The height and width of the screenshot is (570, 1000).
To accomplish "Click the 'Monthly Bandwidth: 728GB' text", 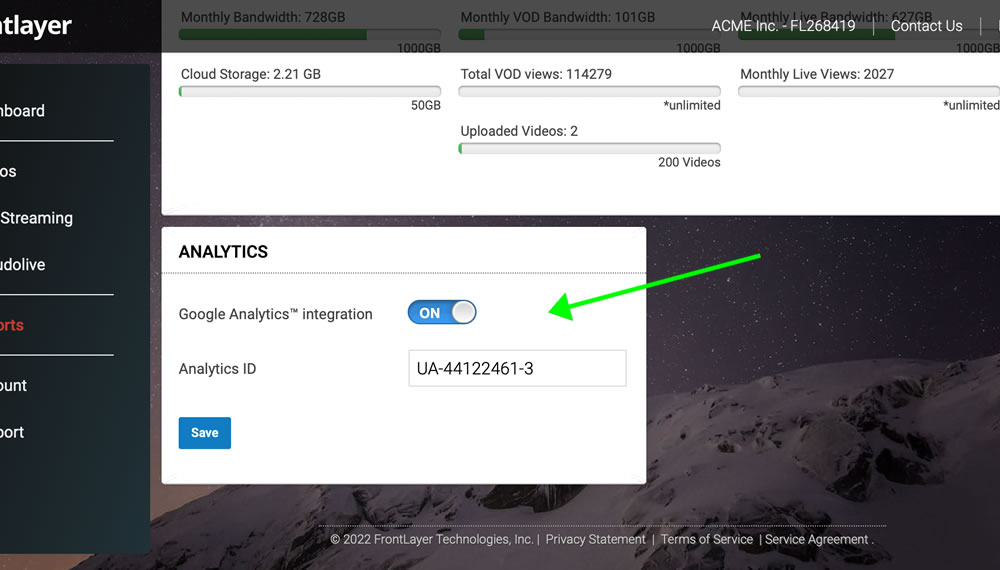I will 263,17.
